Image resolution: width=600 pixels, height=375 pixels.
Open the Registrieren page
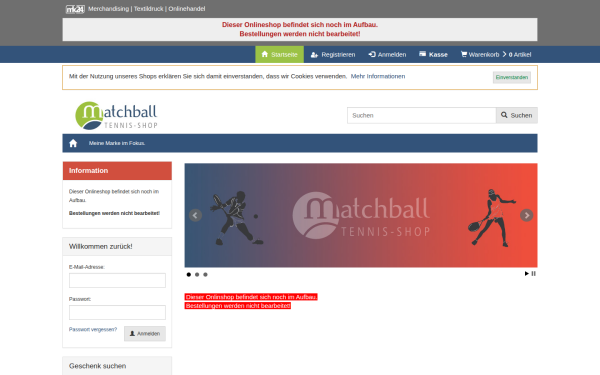pyautogui.click(x=333, y=54)
